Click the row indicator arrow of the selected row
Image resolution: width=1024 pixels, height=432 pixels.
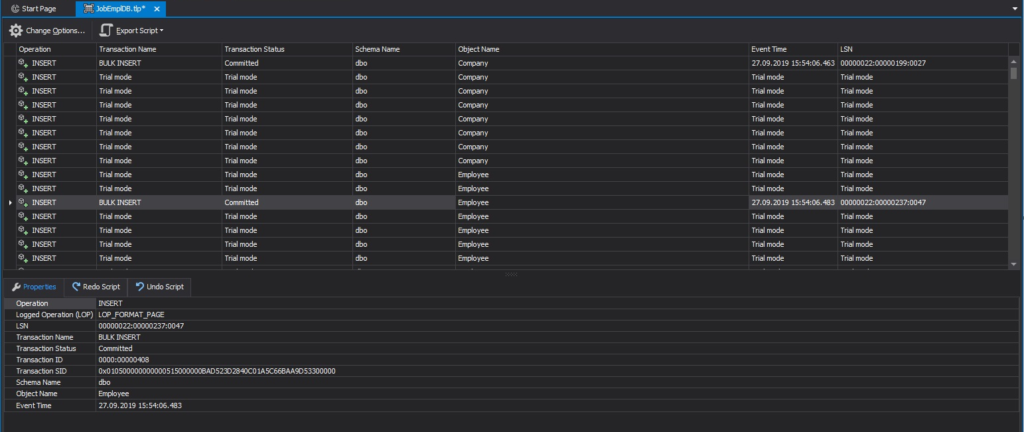tap(10, 203)
